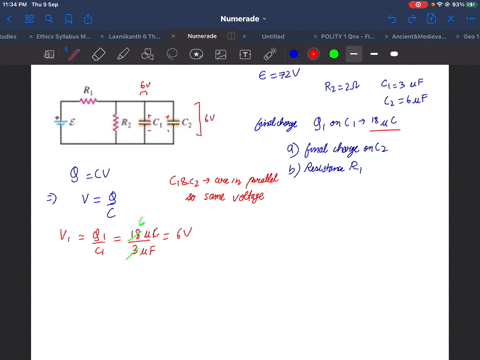The width and height of the screenshot is (480, 360).
Task: Choose the green pen color
Action: coord(334,54)
